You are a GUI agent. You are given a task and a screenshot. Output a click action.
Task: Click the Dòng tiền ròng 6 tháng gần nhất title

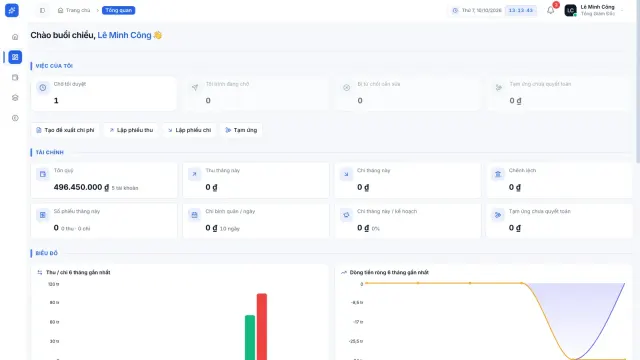tap(389, 272)
